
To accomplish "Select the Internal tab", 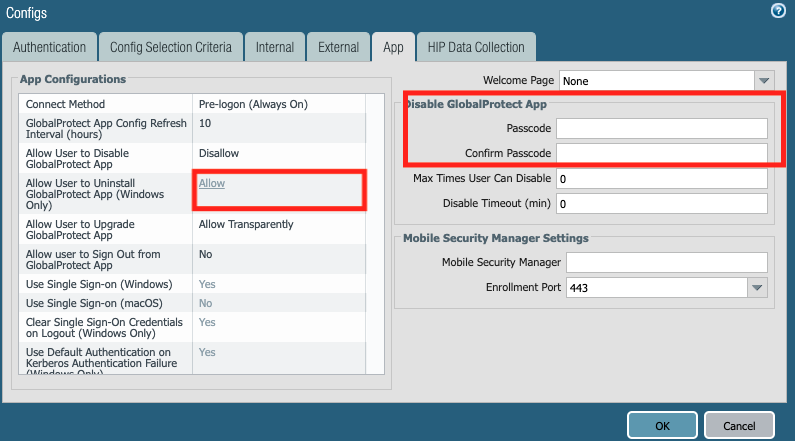I will 275,47.
